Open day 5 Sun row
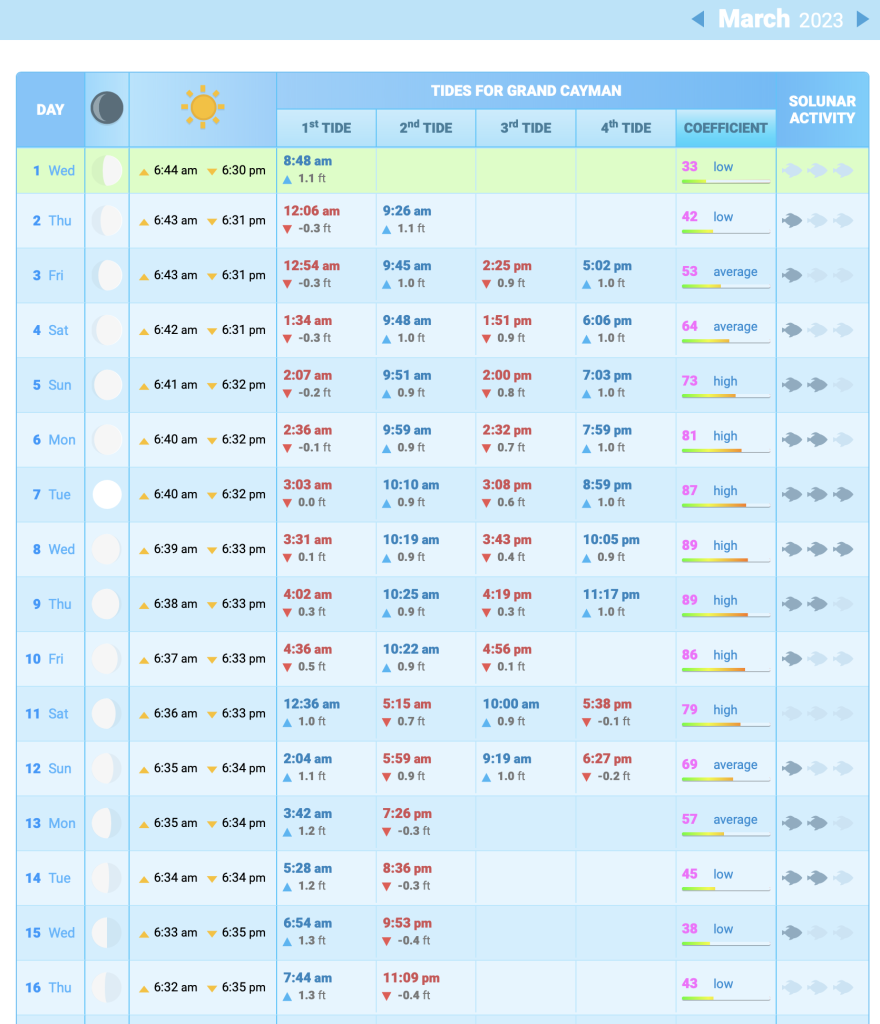880x1024 pixels. (50, 385)
